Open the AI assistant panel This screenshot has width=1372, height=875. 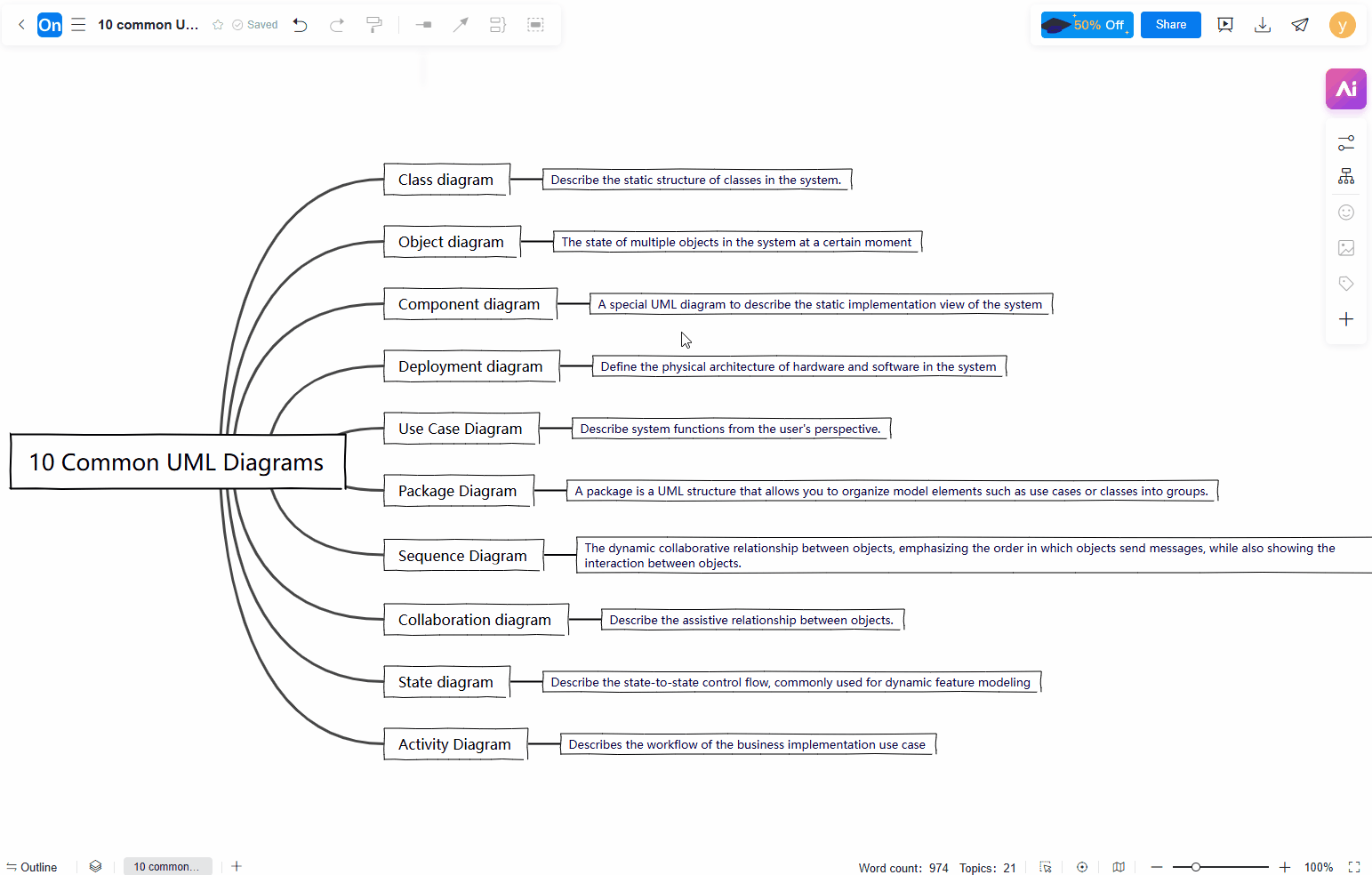click(1346, 89)
